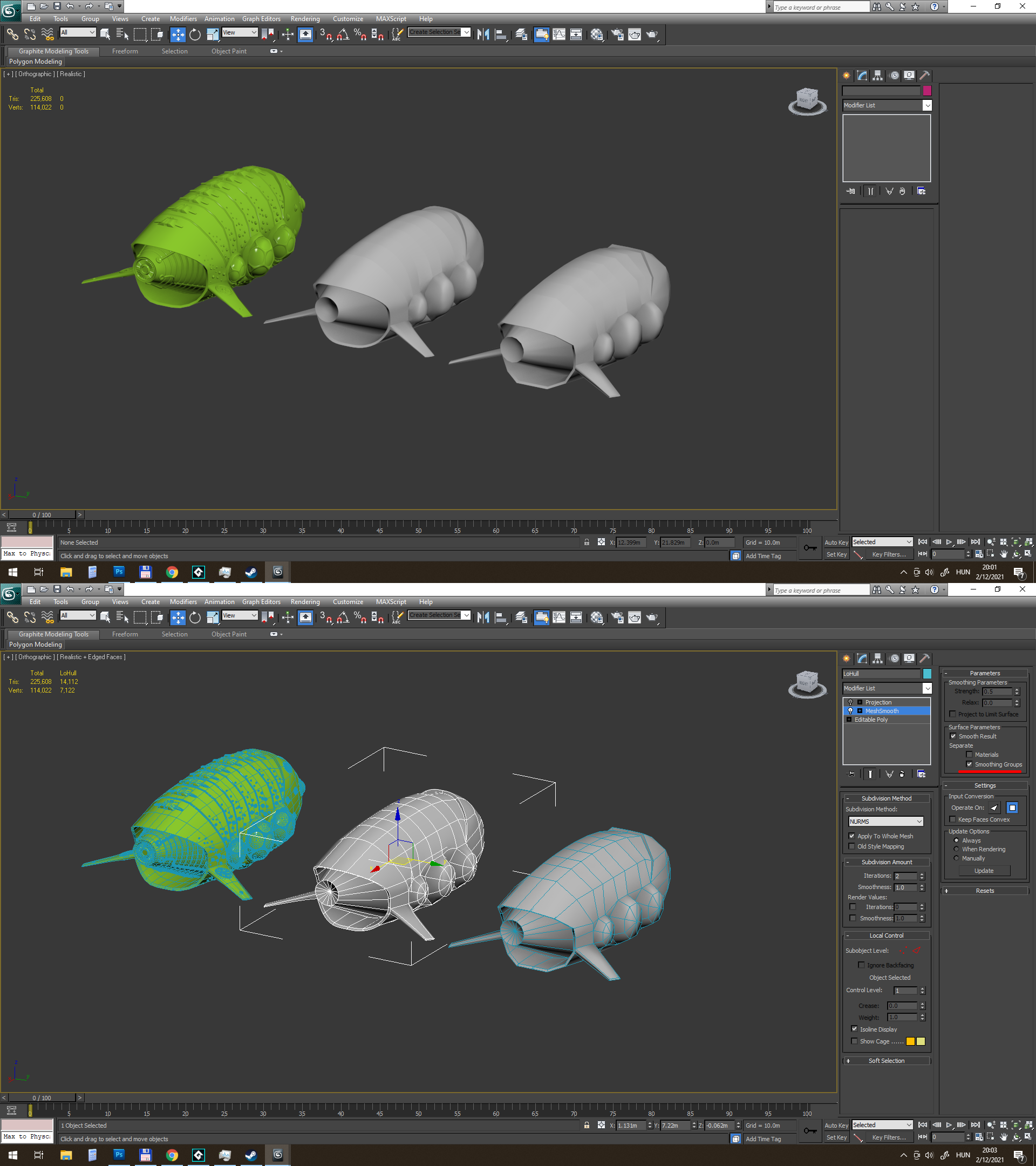The width and height of the screenshot is (1036, 1166).
Task: Select the Operate On triangle faces icon
Action: 994,807
